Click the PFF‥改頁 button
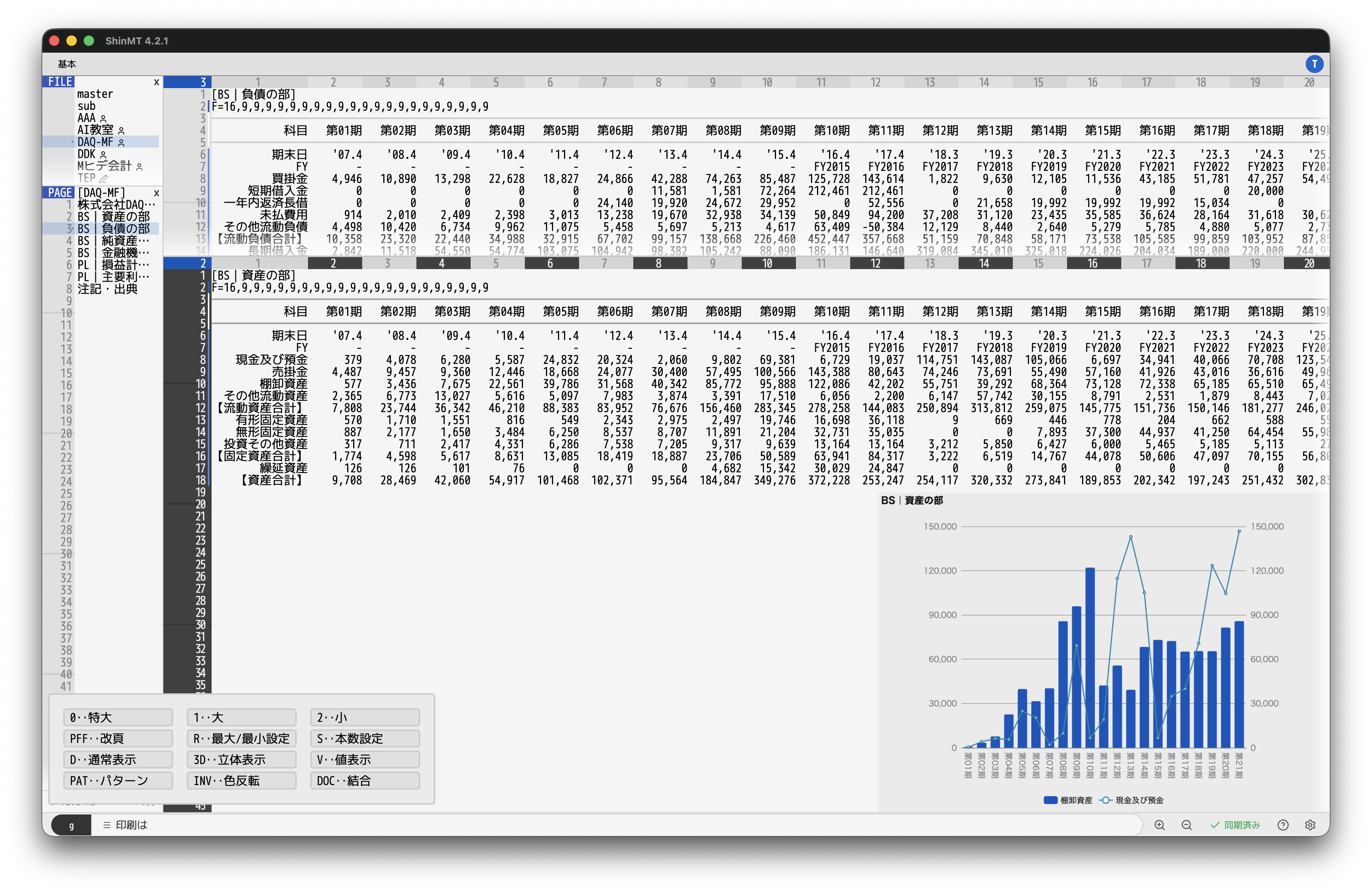The image size is (1372, 892). (117, 738)
